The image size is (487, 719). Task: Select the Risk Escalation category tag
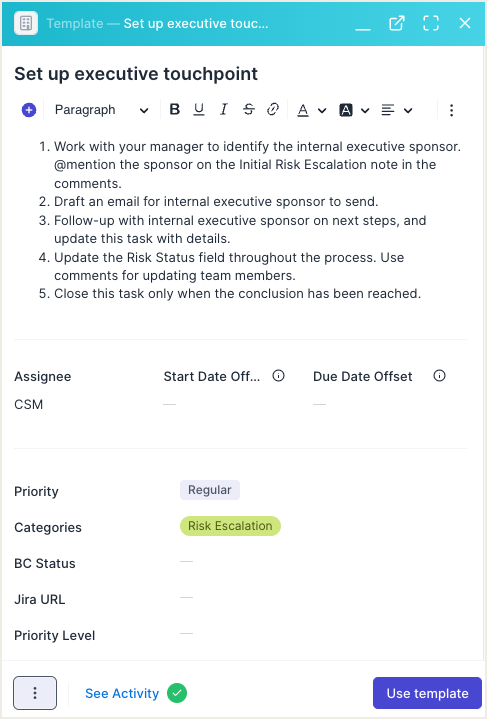coord(230,526)
